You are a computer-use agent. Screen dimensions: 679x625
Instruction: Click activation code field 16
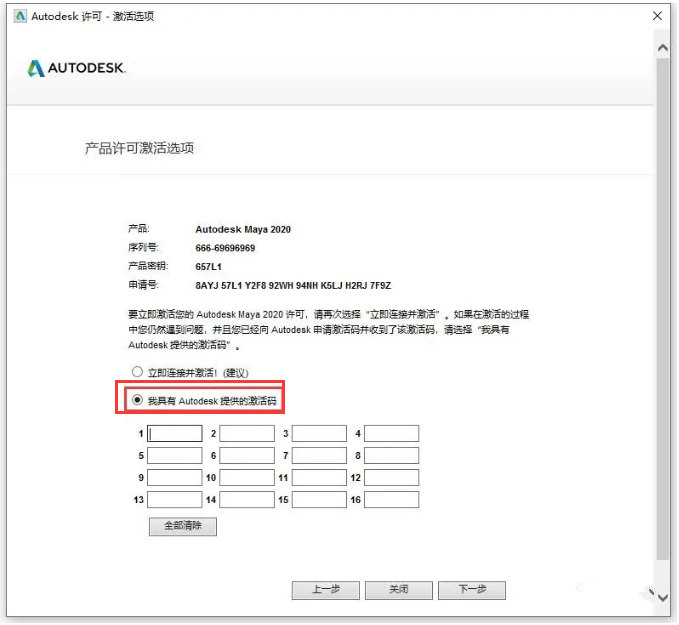click(391, 499)
